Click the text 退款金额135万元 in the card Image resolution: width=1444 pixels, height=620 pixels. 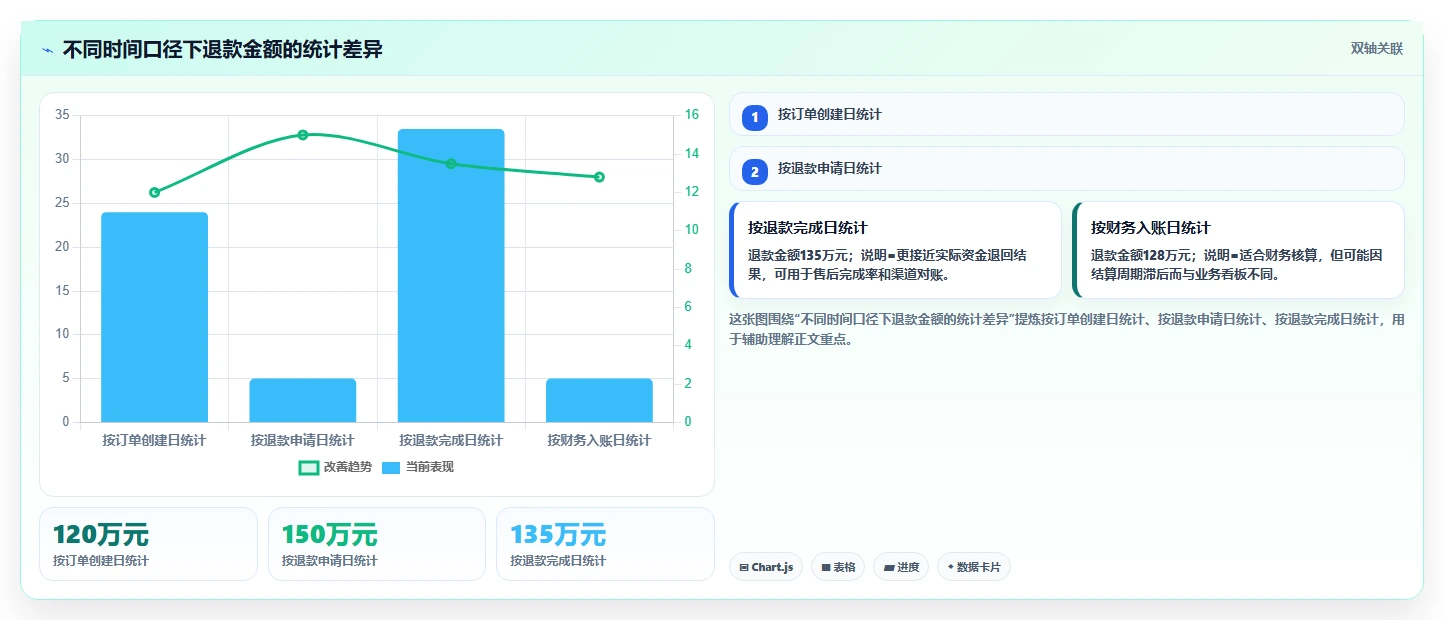tap(798, 256)
